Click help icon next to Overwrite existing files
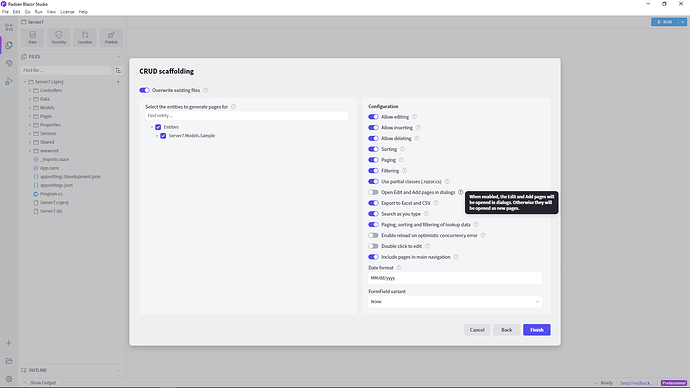 pyautogui.click(x=205, y=90)
